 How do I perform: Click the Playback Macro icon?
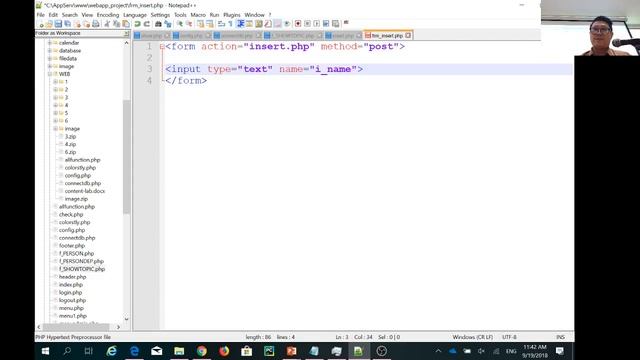pos(316,24)
